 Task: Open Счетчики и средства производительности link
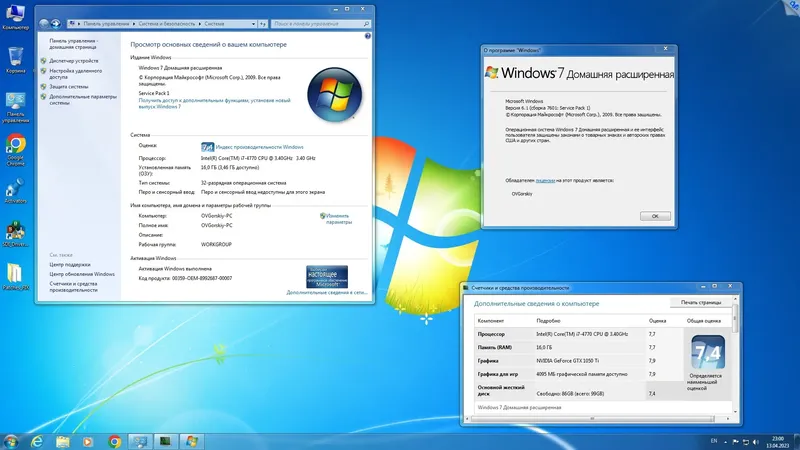[73, 287]
